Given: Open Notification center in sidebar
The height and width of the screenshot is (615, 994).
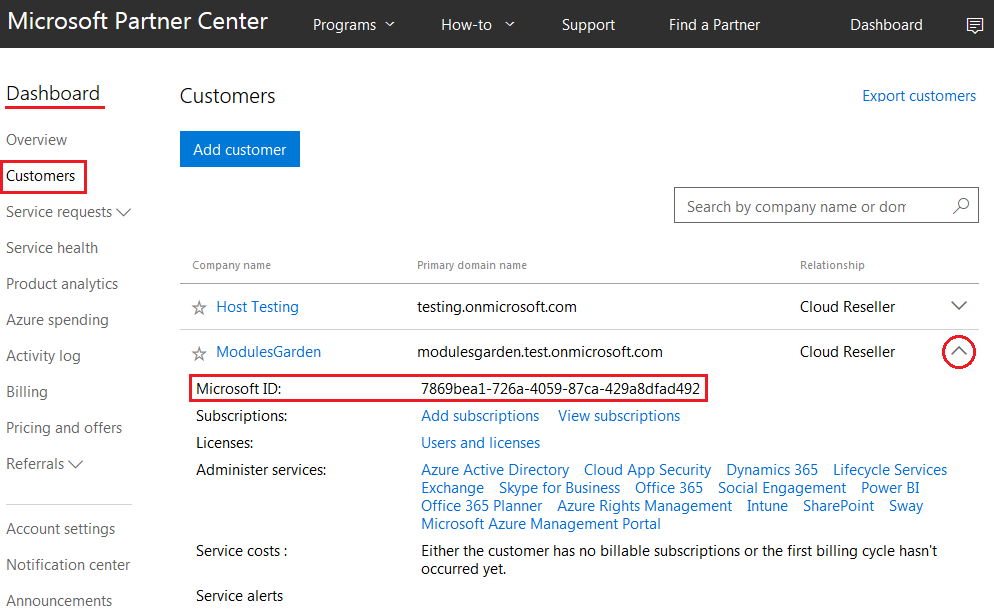Looking at the screenshot, I should coord(68,564).
